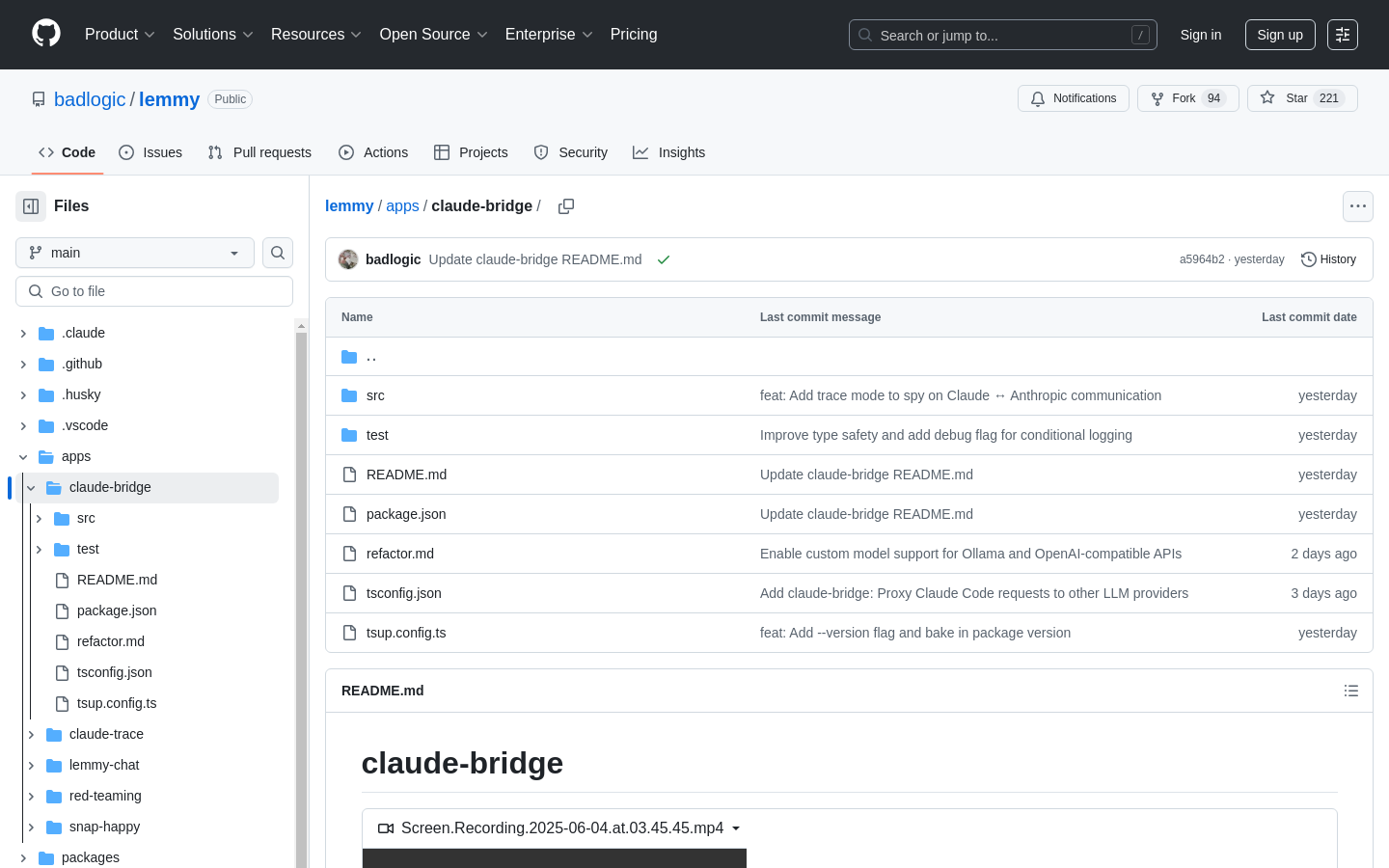The width and height of the screenshot is (1389, 868).
Task: Collapse the apps folder in tree
Action: coord(23,456)
